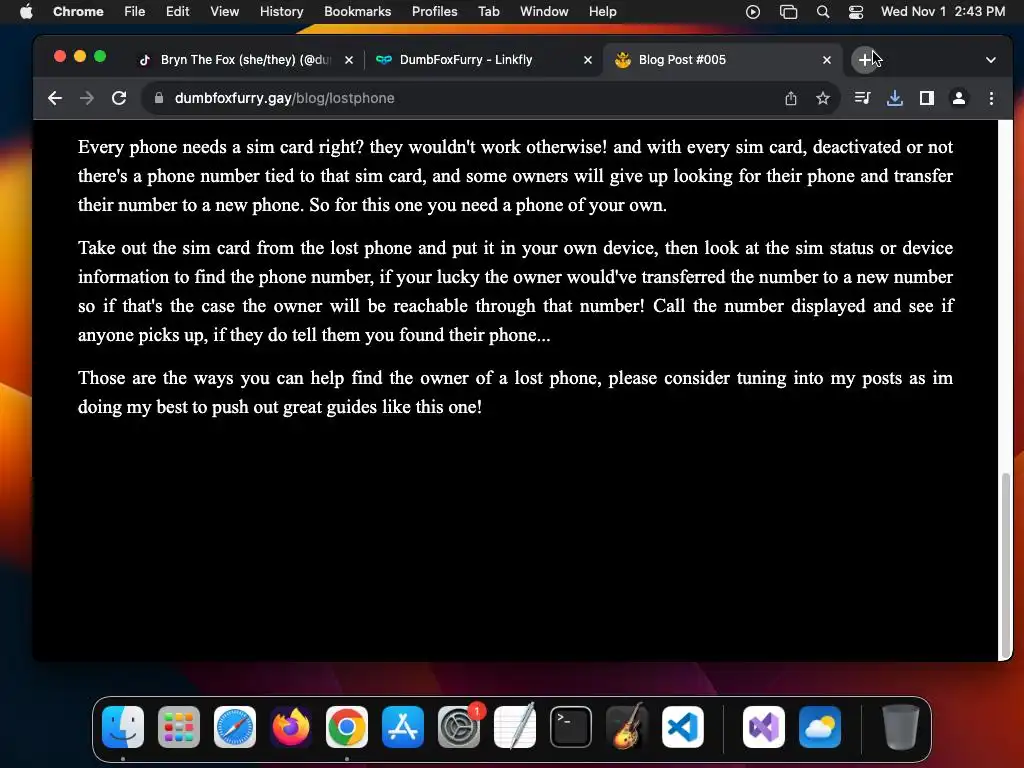Open System Settings from the Dock
The width and height of the screenshot is (1024, 768).
(459, 727)
